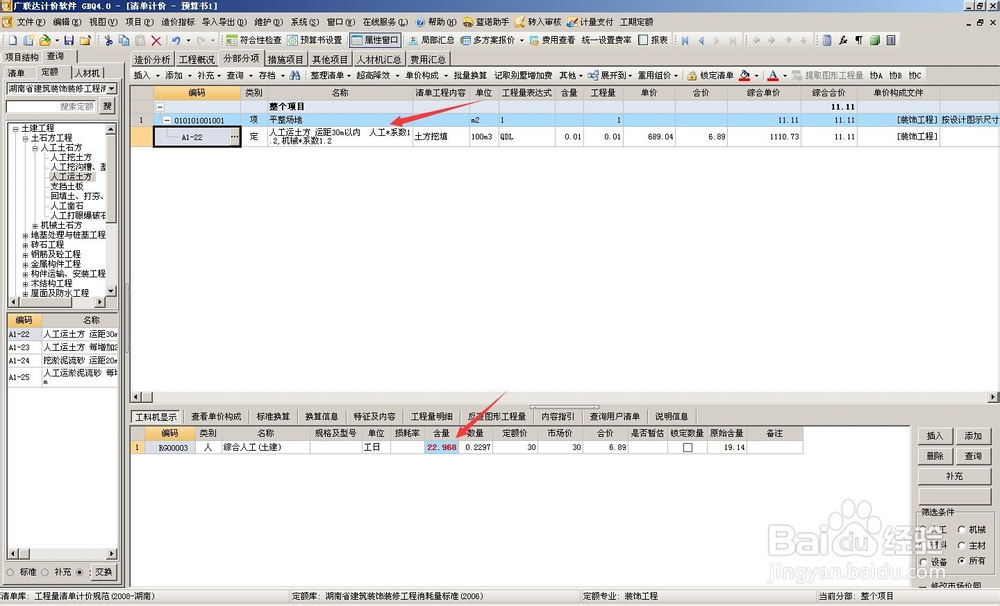1000x606 pixels.
Task: Click the fx formula icon
Action: 842,40
